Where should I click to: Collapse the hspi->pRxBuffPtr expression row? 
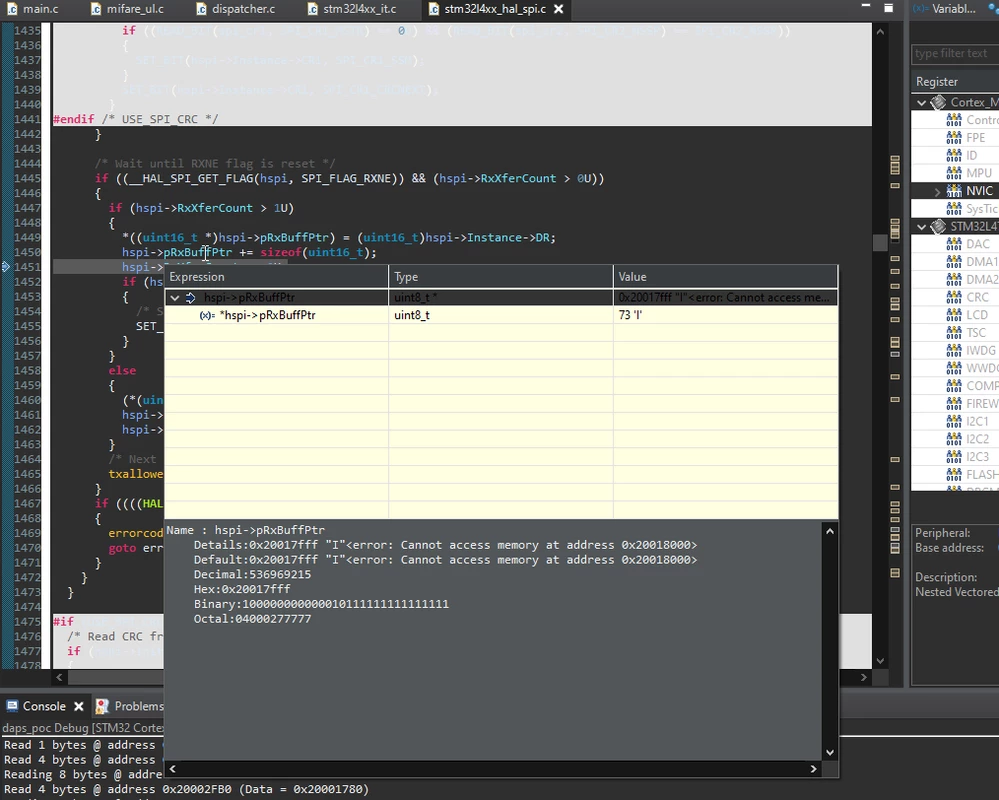click(x=175, y=297)
